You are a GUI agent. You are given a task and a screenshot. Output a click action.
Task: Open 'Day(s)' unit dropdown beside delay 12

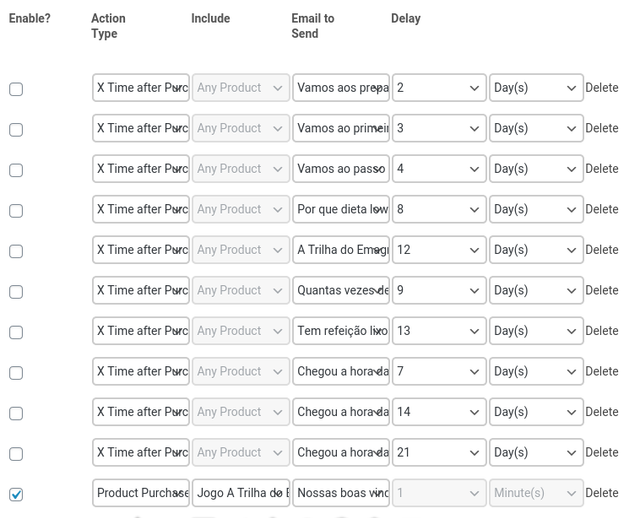point(536,249)
